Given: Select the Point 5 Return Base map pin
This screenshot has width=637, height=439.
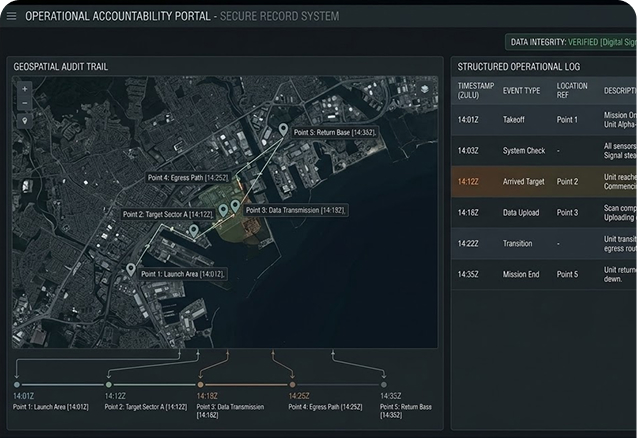Looking at the screenshot, I should (x=284, y=129).
